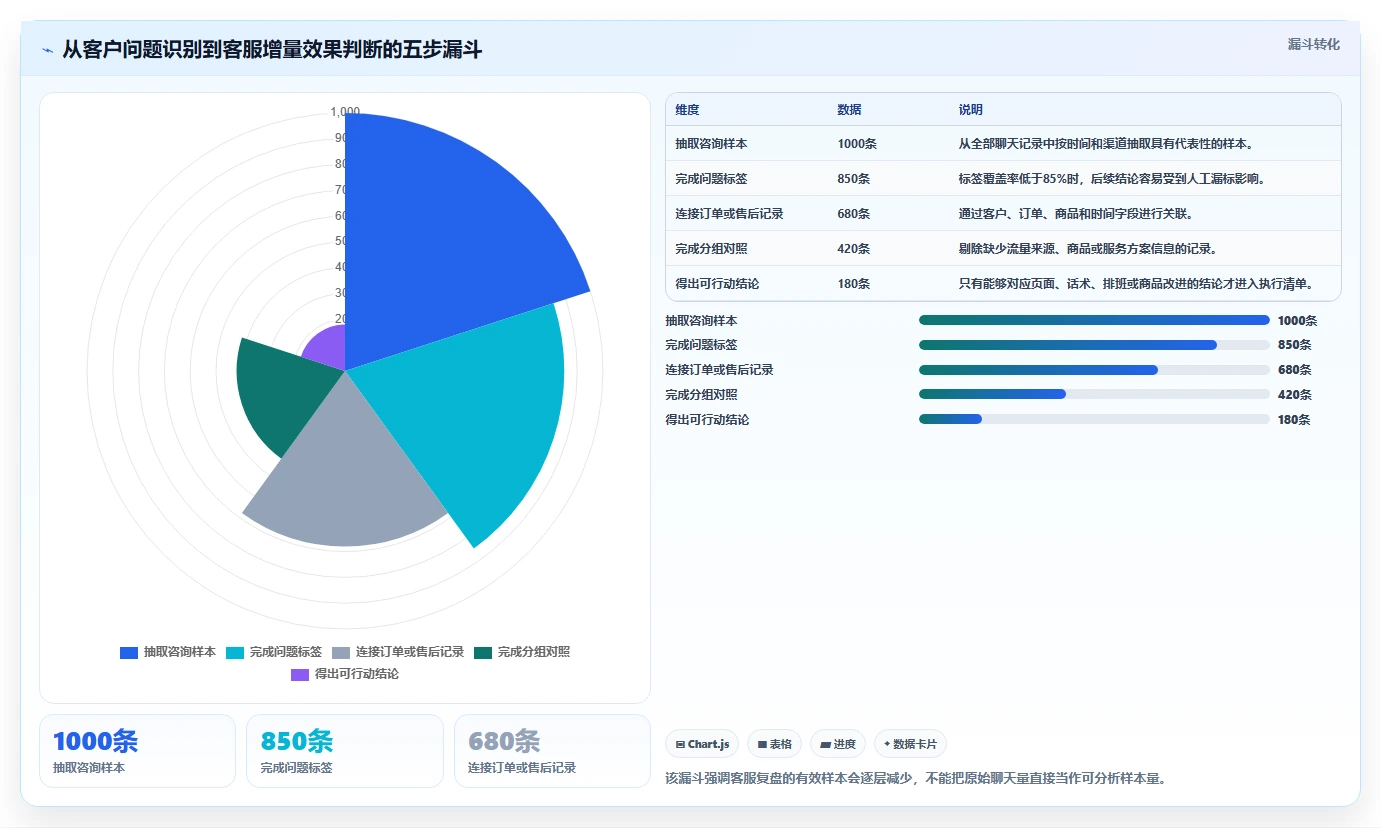Toggle the 完成问题标签 legend swatch

pos(235,652)
